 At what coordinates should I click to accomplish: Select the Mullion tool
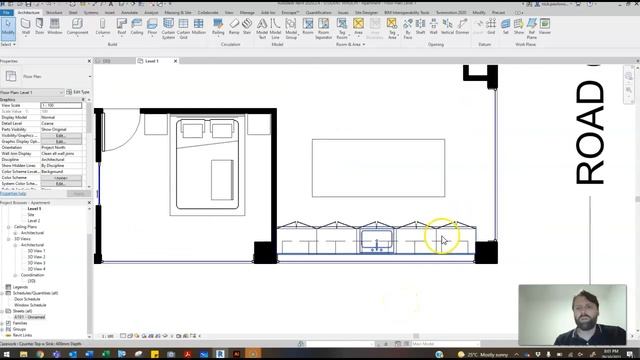(199, 27)
